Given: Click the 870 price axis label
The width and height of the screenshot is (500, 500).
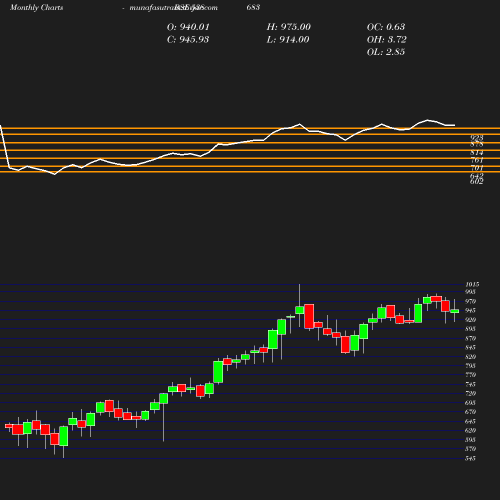Looking at the screenshot, I should pyautogui.click(x=471, y=338).
